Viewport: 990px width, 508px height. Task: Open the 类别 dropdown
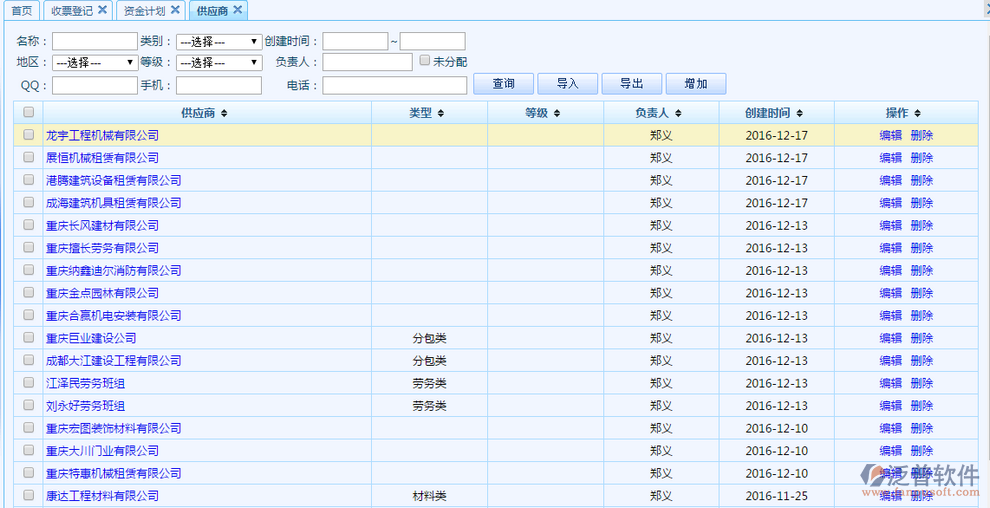(218, 42)
